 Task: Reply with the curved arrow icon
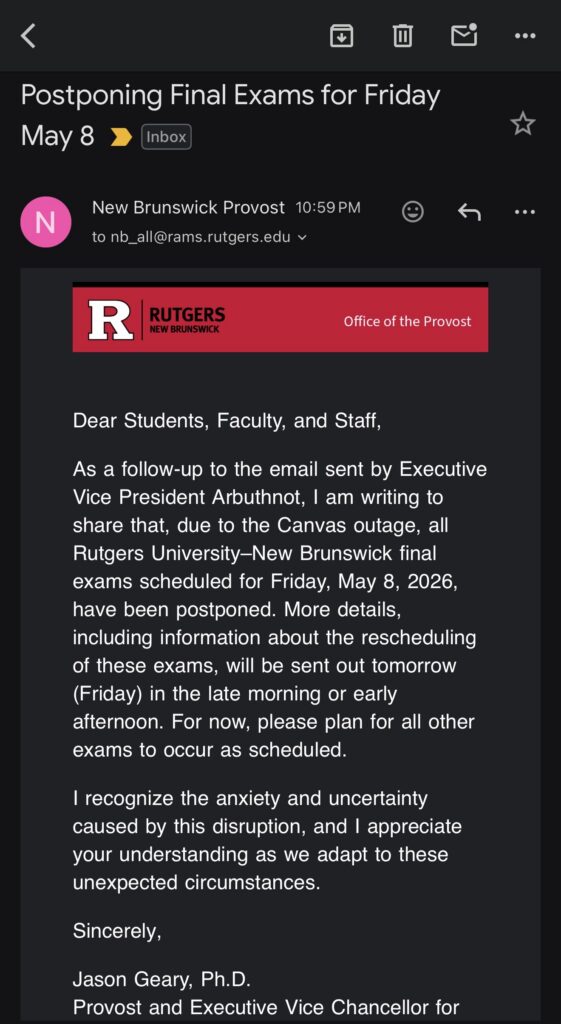[x=469, y=212]
